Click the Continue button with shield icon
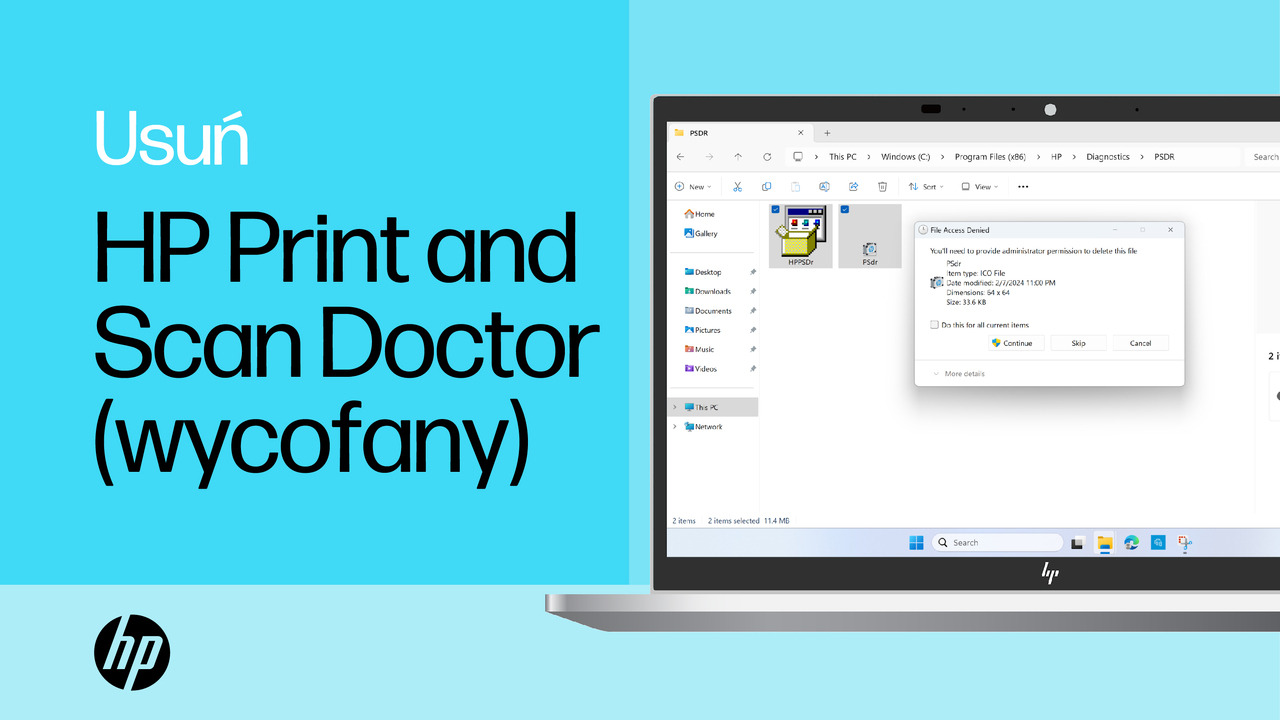This screenshot has height=720, width=1280. click(1014, 342)
